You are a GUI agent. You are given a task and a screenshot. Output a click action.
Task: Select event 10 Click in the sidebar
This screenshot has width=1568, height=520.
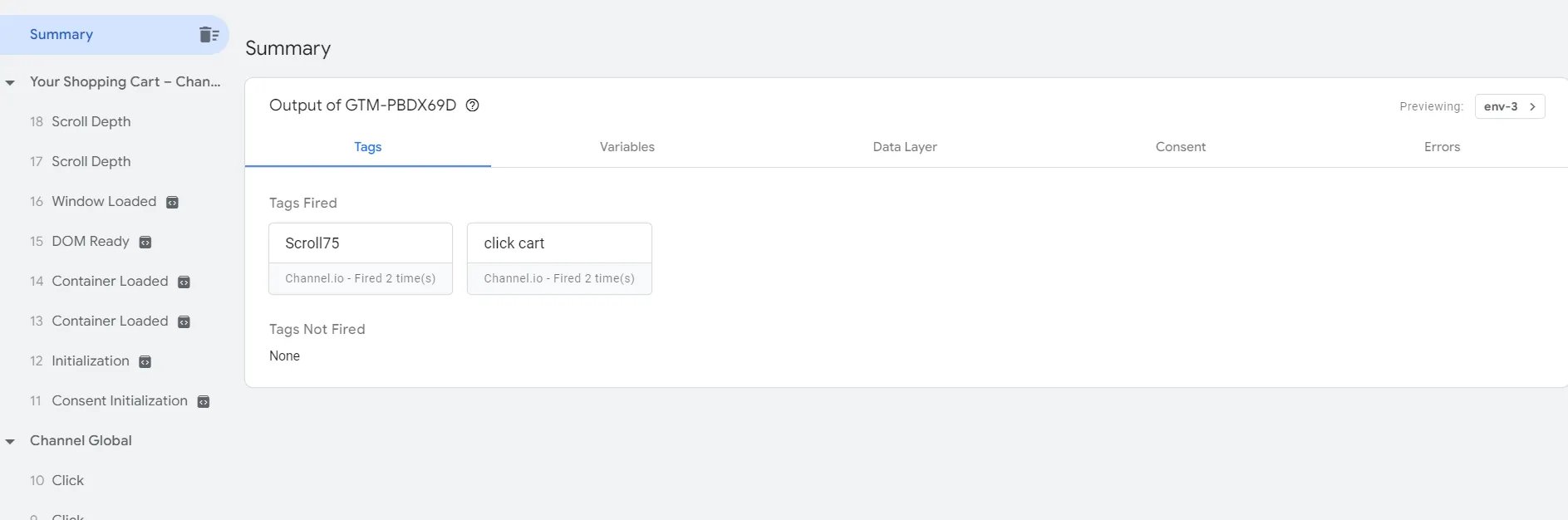click(67, 481)
